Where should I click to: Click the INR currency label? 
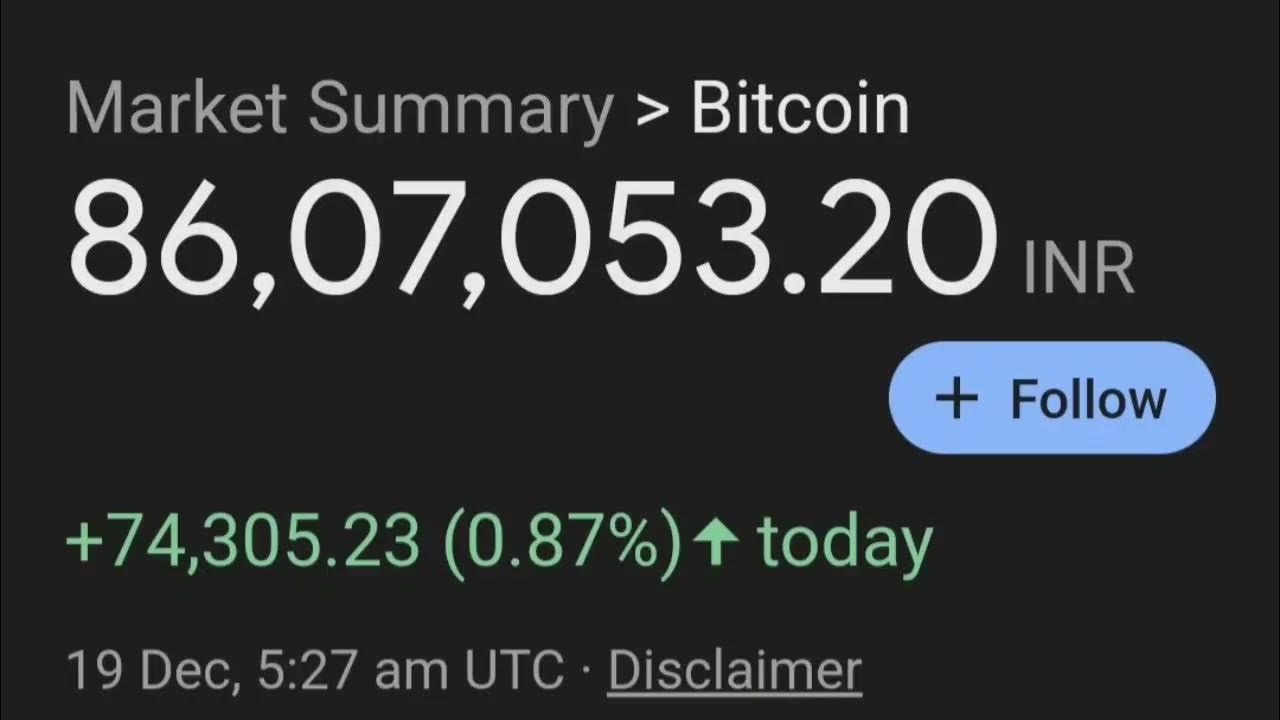1079,269
